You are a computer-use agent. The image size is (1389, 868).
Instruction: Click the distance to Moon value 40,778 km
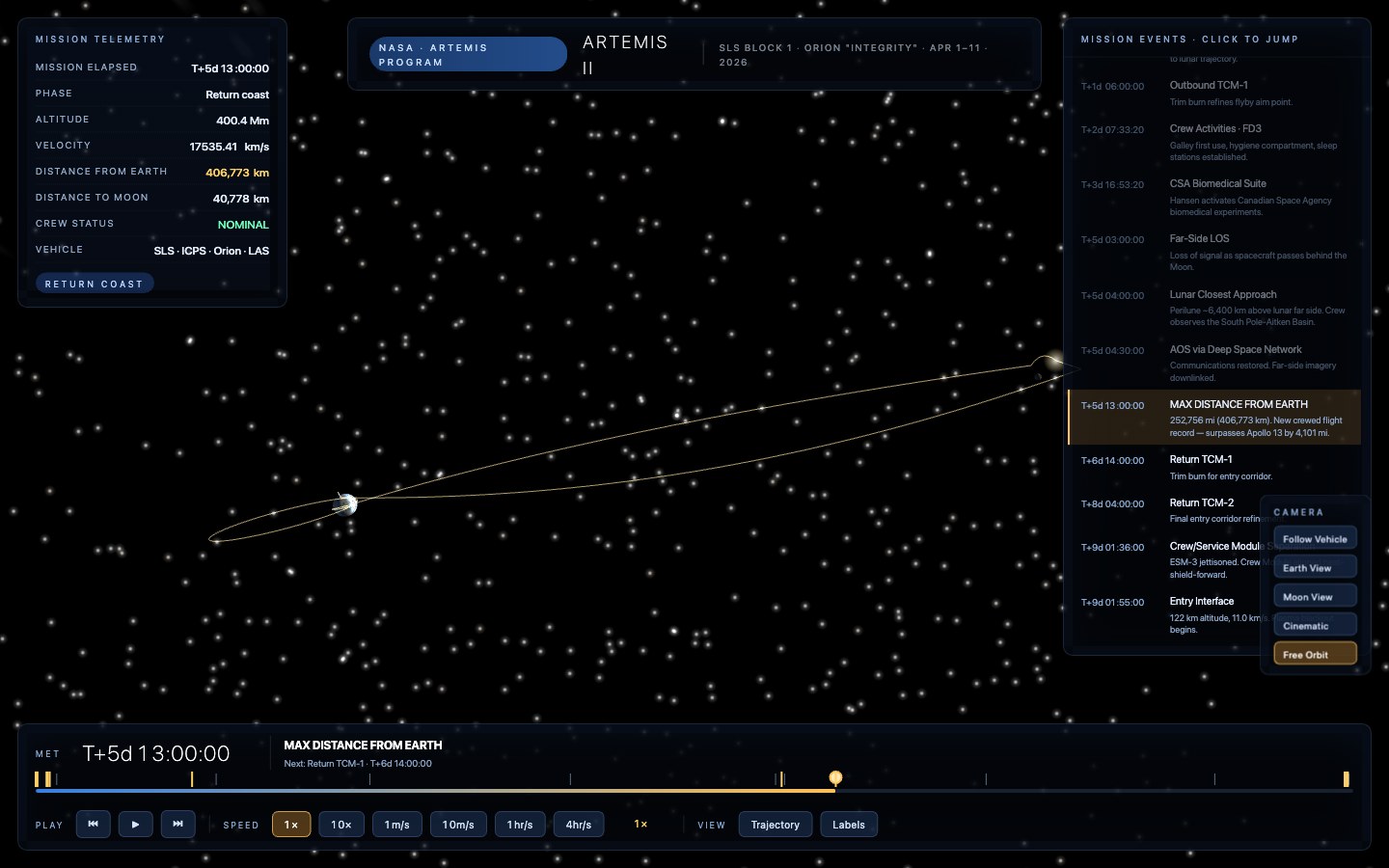[241, 199]
